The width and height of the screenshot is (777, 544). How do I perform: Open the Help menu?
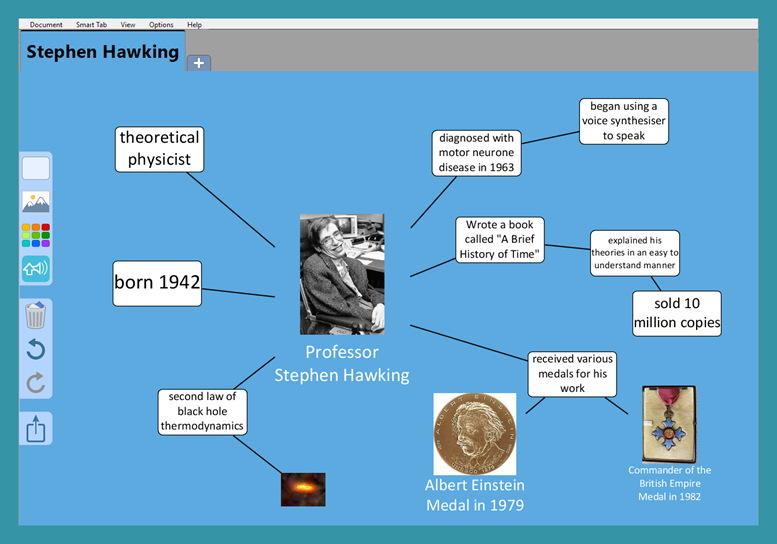[194, 24]
